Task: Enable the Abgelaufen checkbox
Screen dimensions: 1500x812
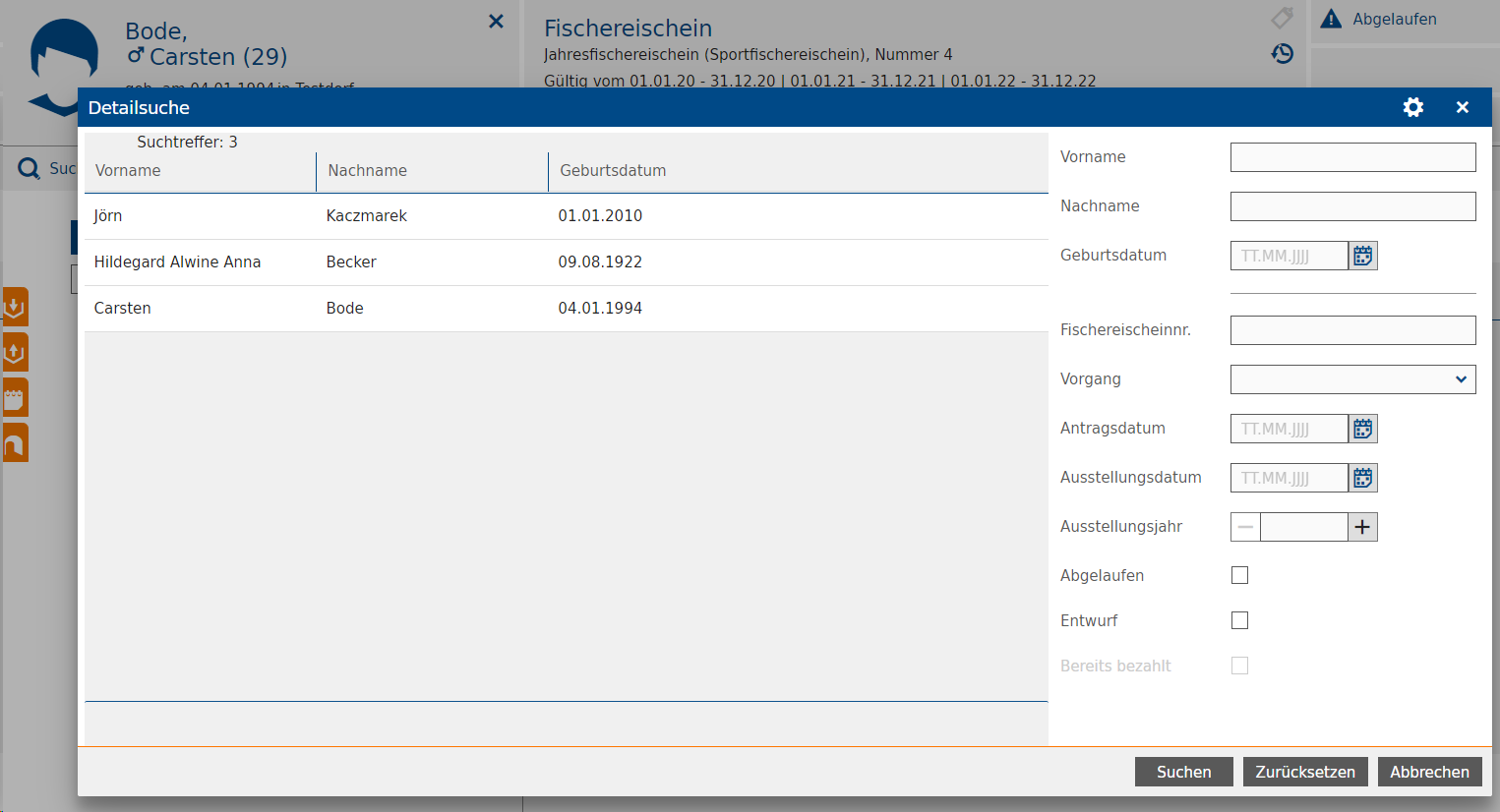Action: [x=1239, y=575]
